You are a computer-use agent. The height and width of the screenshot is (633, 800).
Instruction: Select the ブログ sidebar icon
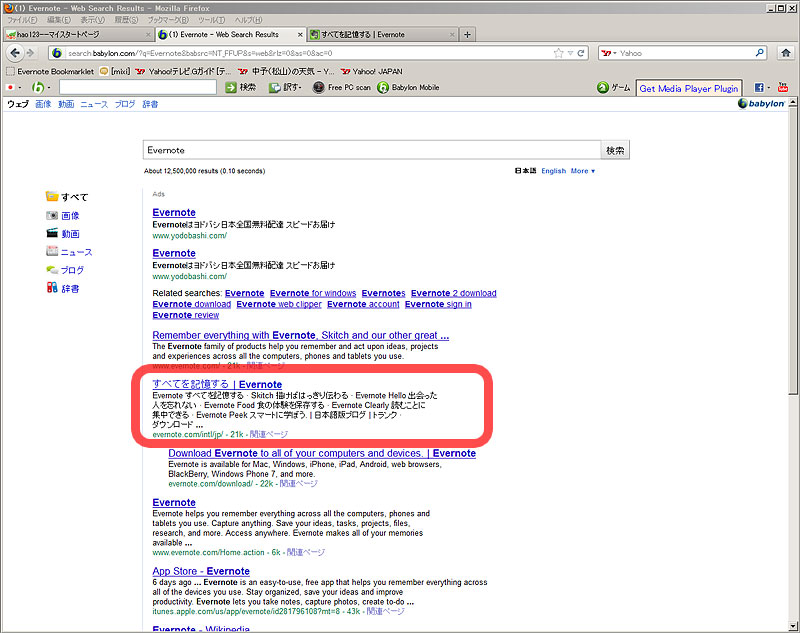click(x=52, y=270)
